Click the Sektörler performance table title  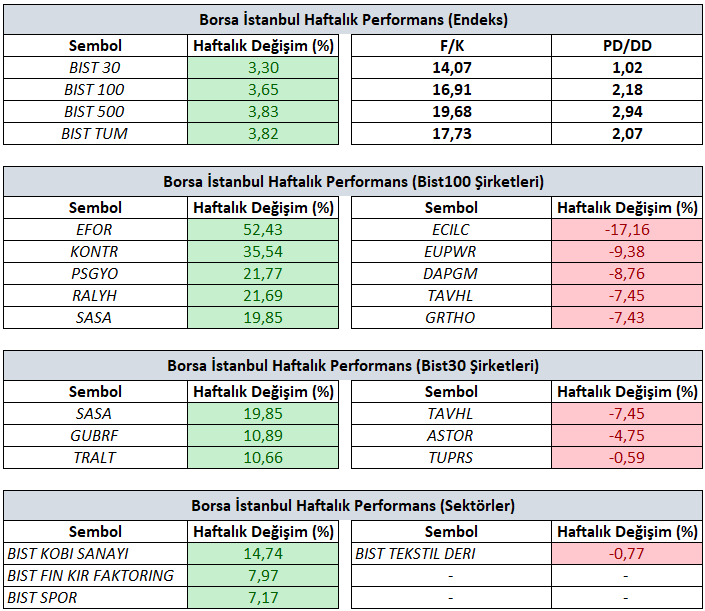(353, 505)
